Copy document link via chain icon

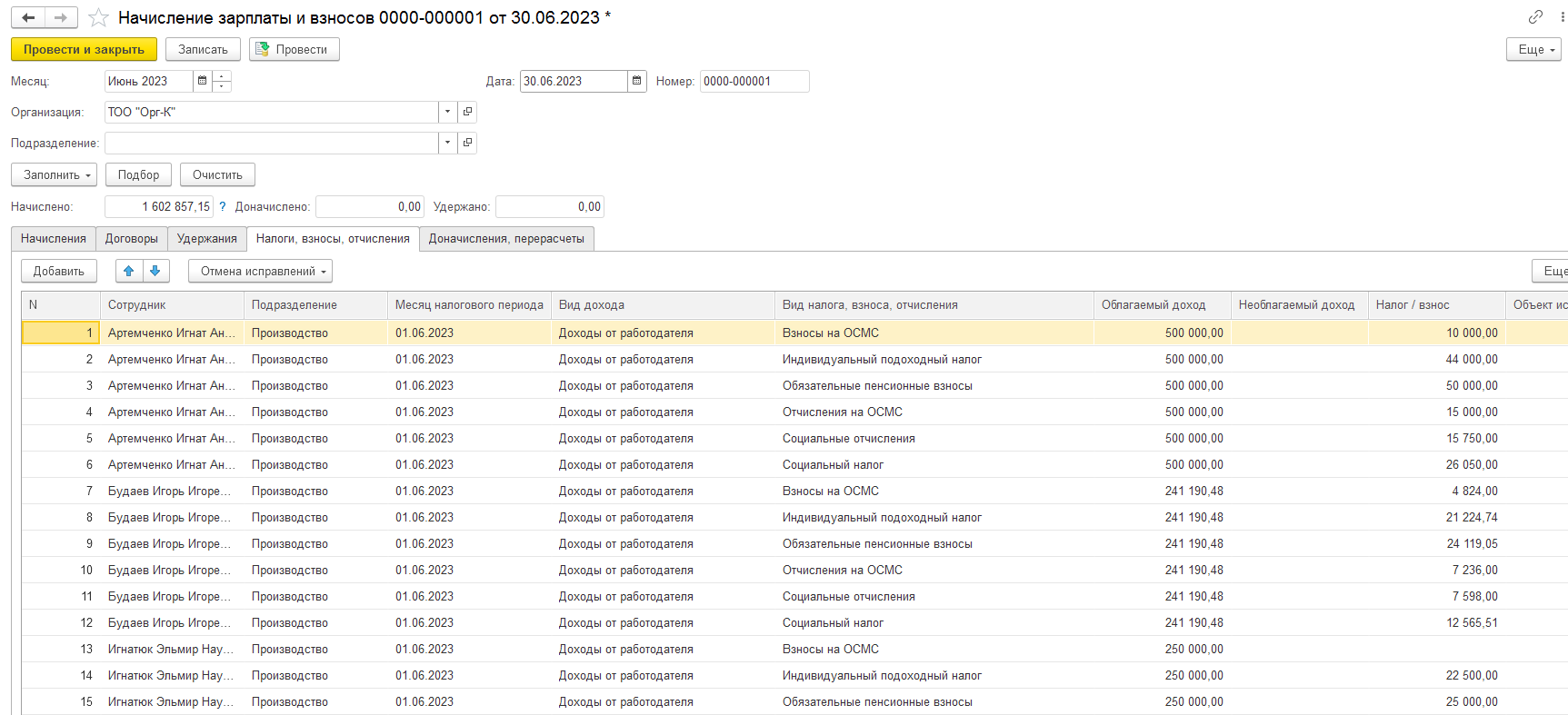point(1535,17)
